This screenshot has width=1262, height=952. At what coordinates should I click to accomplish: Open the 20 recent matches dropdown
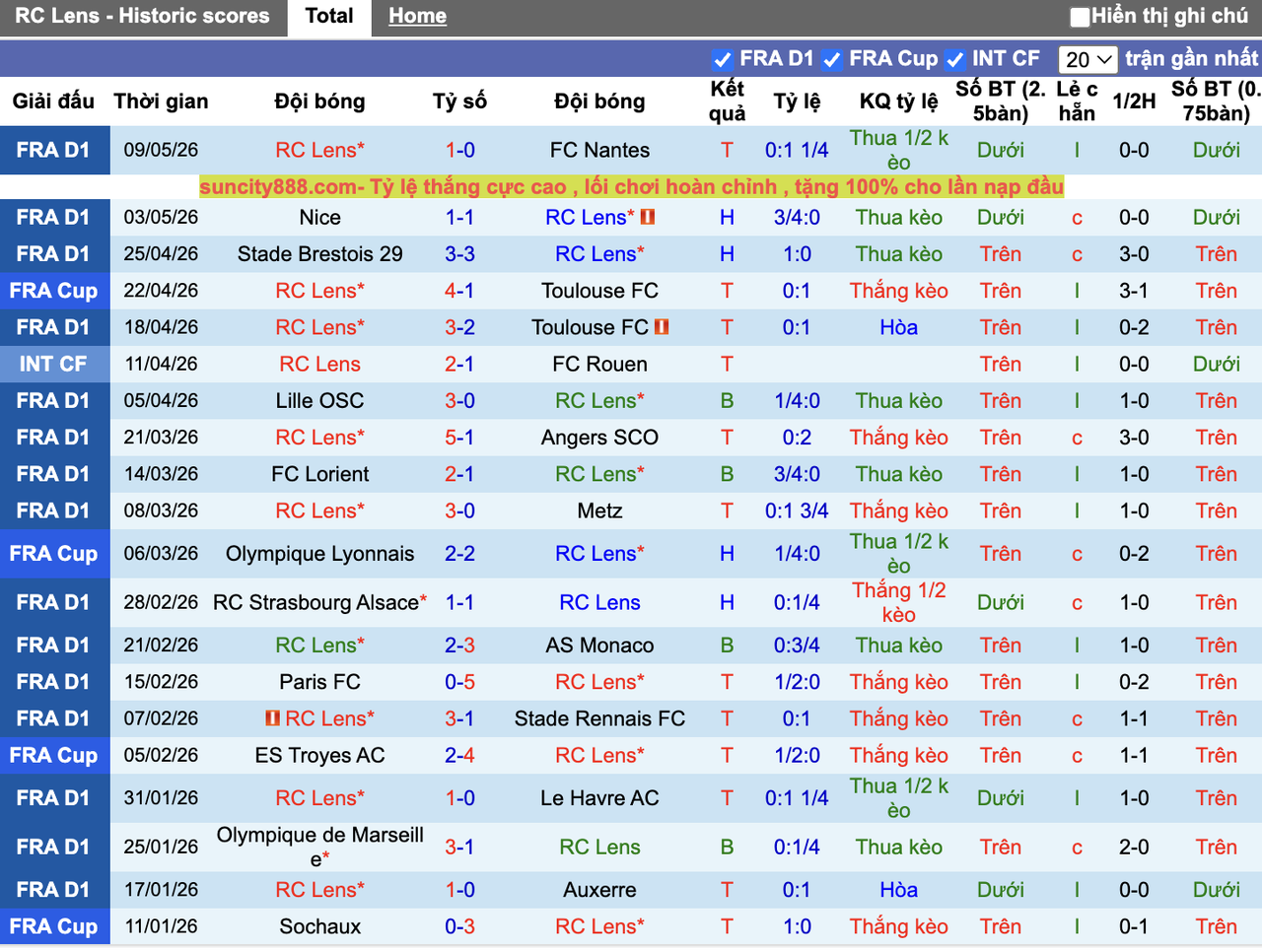[1088, 59]
